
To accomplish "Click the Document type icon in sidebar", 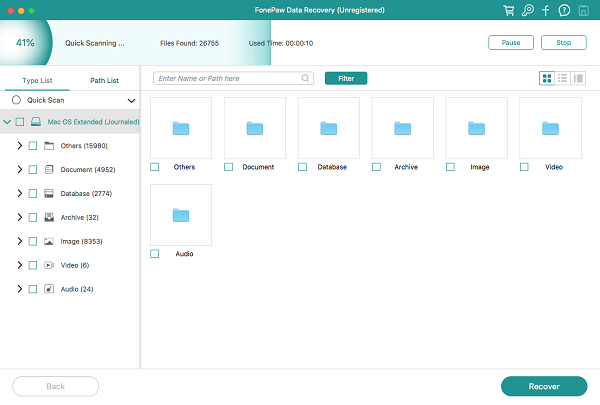I will 49,169.
